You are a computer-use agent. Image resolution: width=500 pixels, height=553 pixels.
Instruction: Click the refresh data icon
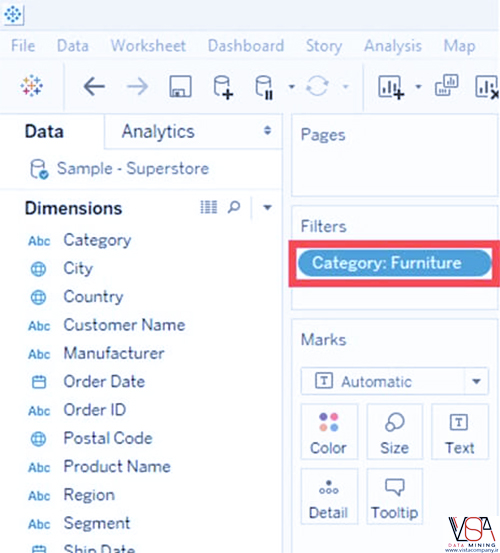point(317,86)
